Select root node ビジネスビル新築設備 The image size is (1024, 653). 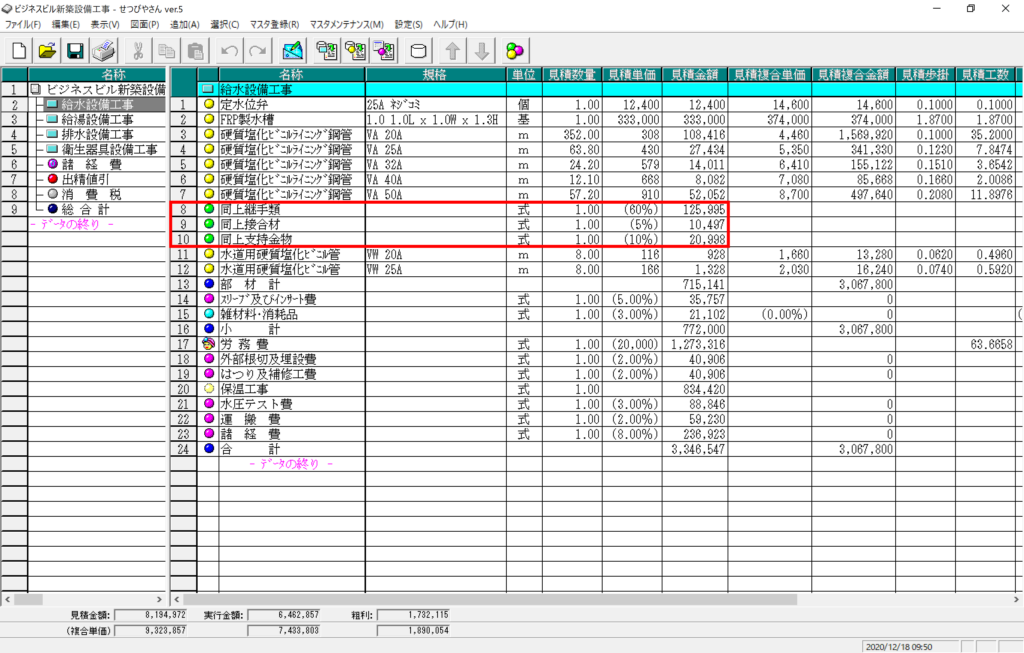point(105,89)
